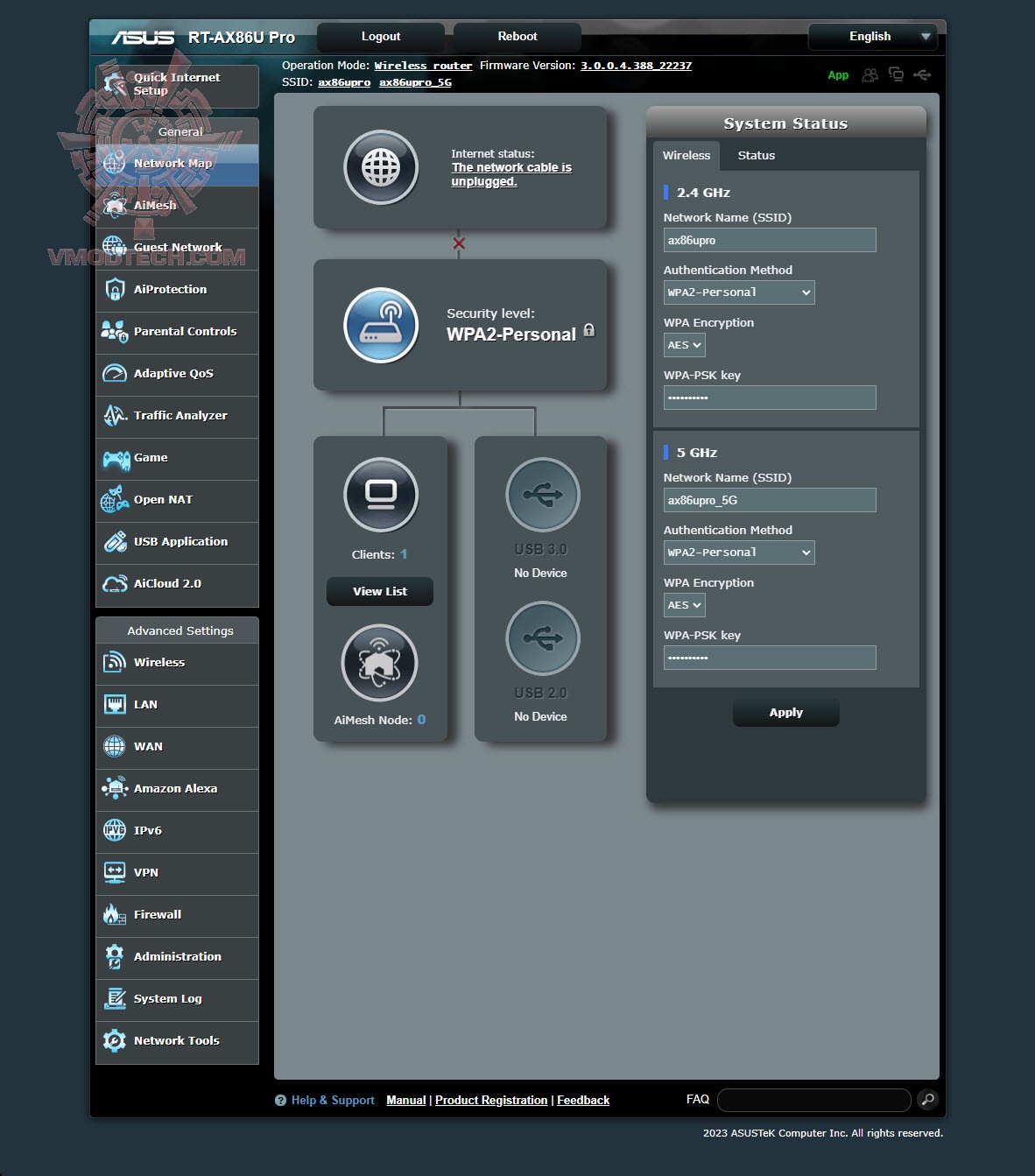The width and height of the screenshot is (1035, 1176).
Task: Open Wireless advanced settings
Action: pos(177,663)
